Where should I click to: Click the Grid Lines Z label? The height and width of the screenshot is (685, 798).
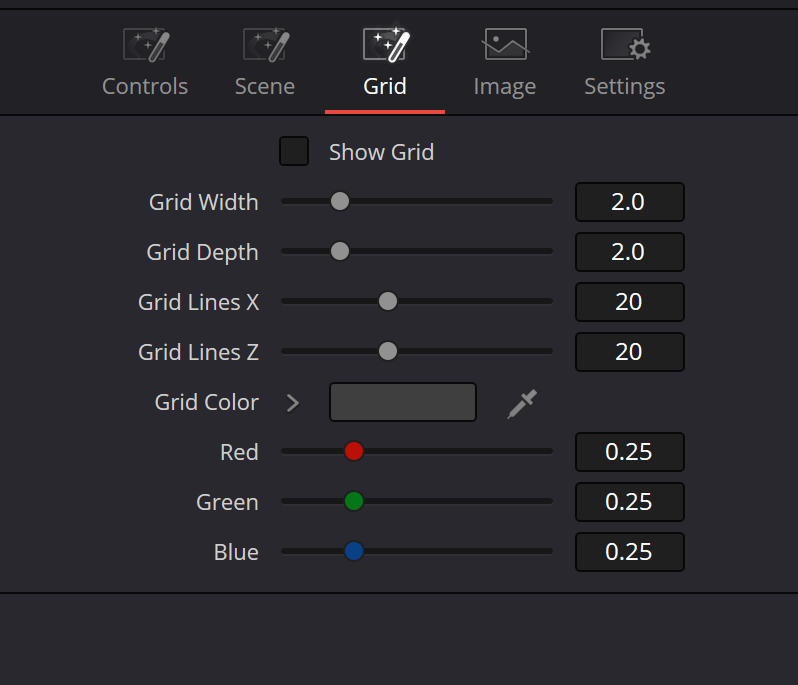pos(198,352)
